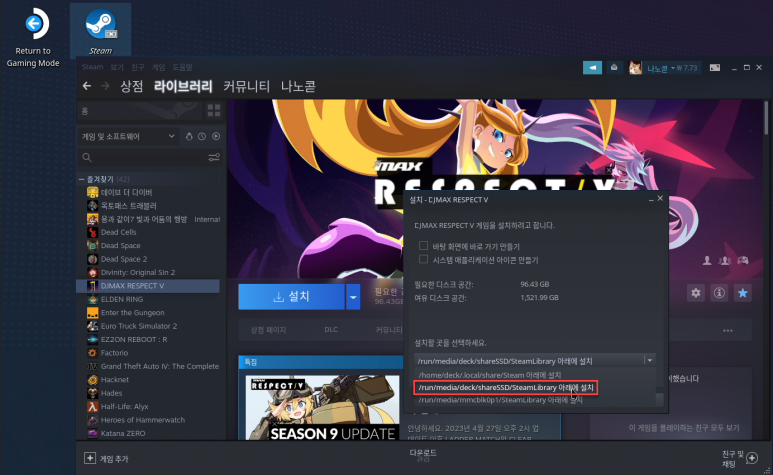Enable 시스템 애플리케이션 아이콘 만들기 checkbox
The width and height of the screenshot is (773, 475).
[423, 259]
